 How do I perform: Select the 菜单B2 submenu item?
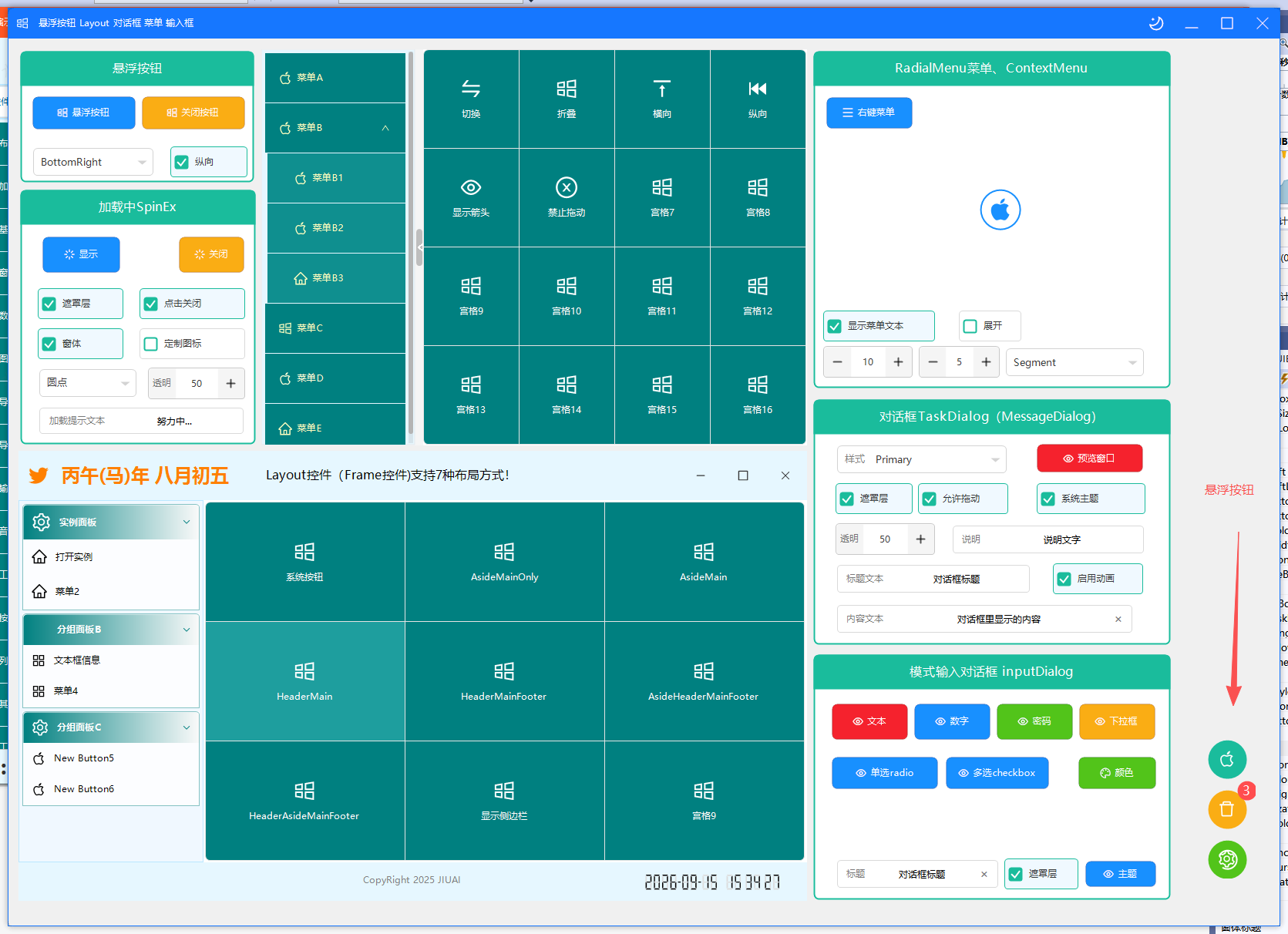336,228
